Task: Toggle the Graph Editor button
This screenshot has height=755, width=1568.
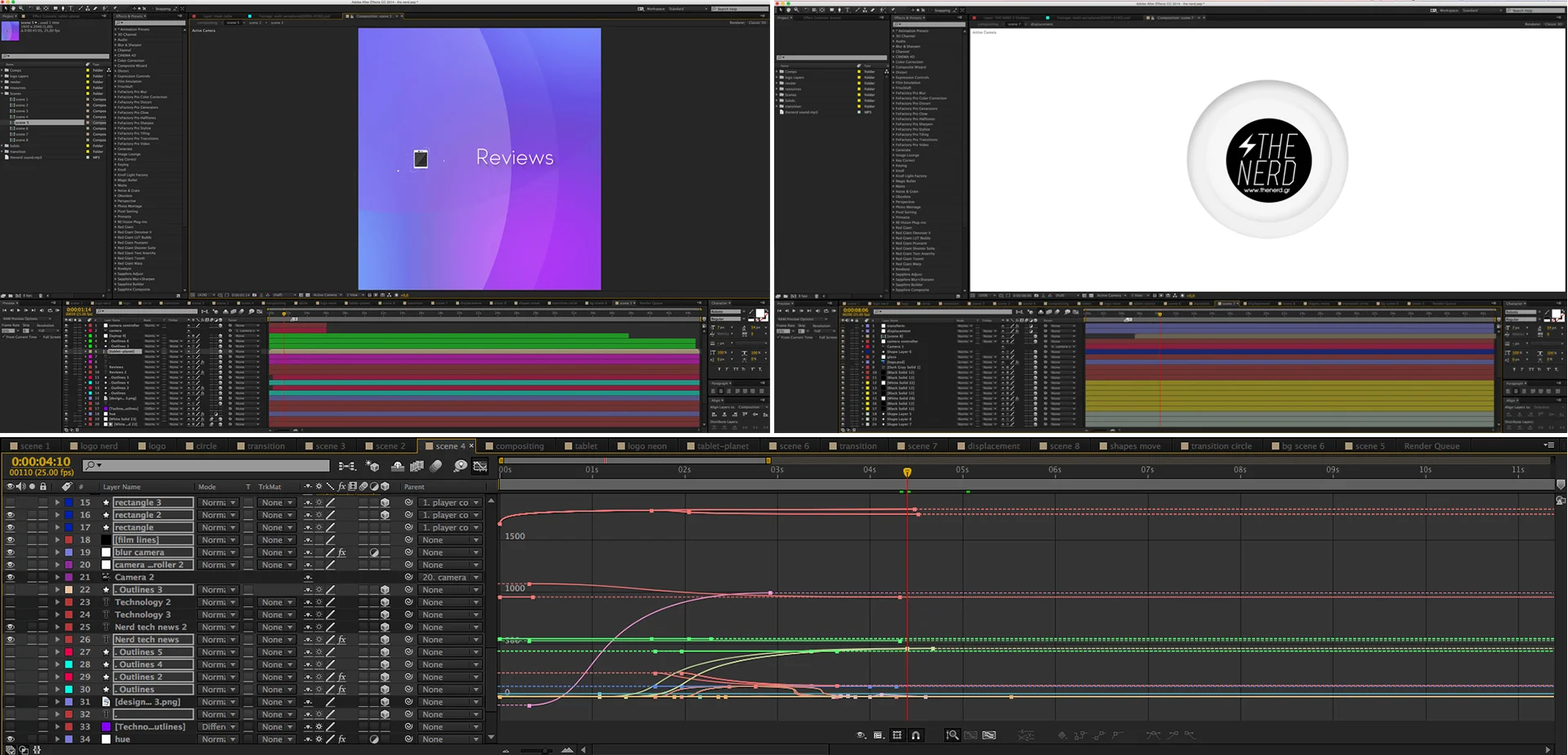Action: (x=480, y=466)
